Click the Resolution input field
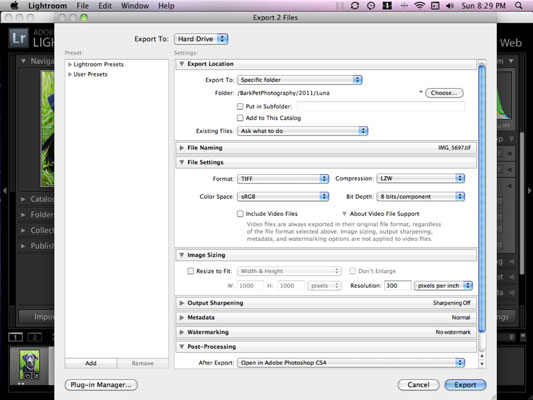The width and height of the screenshot is (533, 400). point(397,285)
